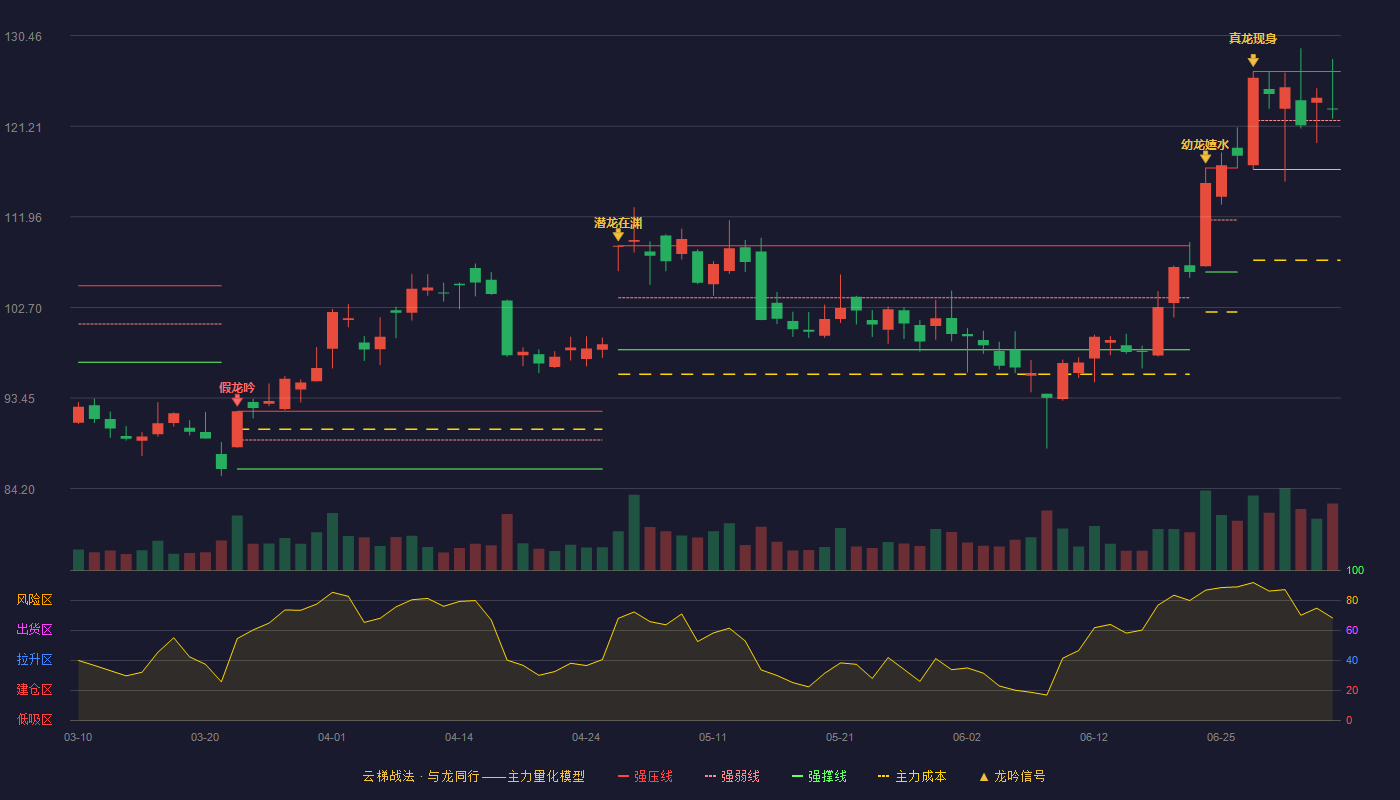Click the 04-24 date label
The image size is (1400, 800).
(x=586, y=737)
